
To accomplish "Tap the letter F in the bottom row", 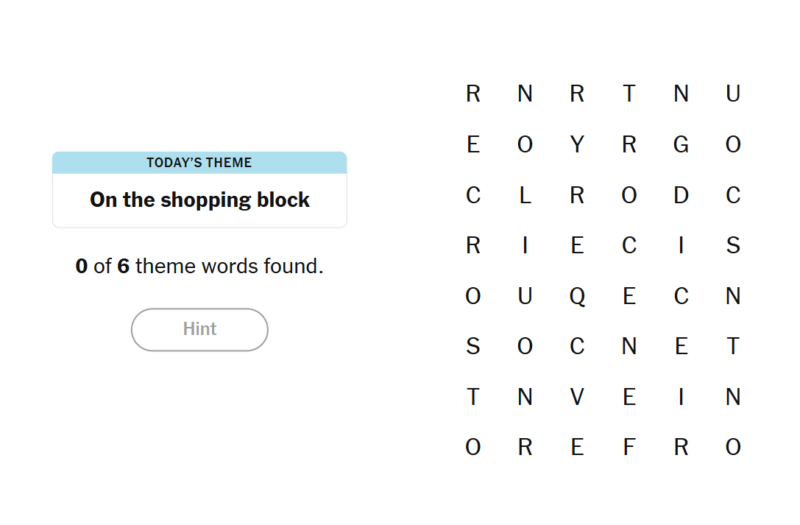I will coord(629,447).
